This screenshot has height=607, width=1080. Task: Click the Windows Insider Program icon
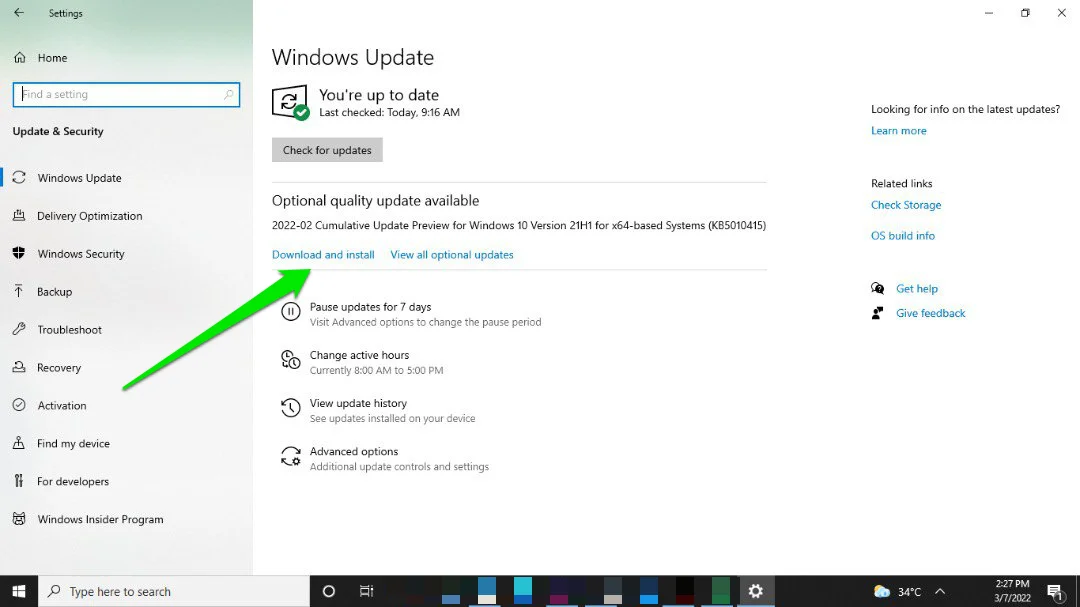pyautogui.click(x=19, y=519)
